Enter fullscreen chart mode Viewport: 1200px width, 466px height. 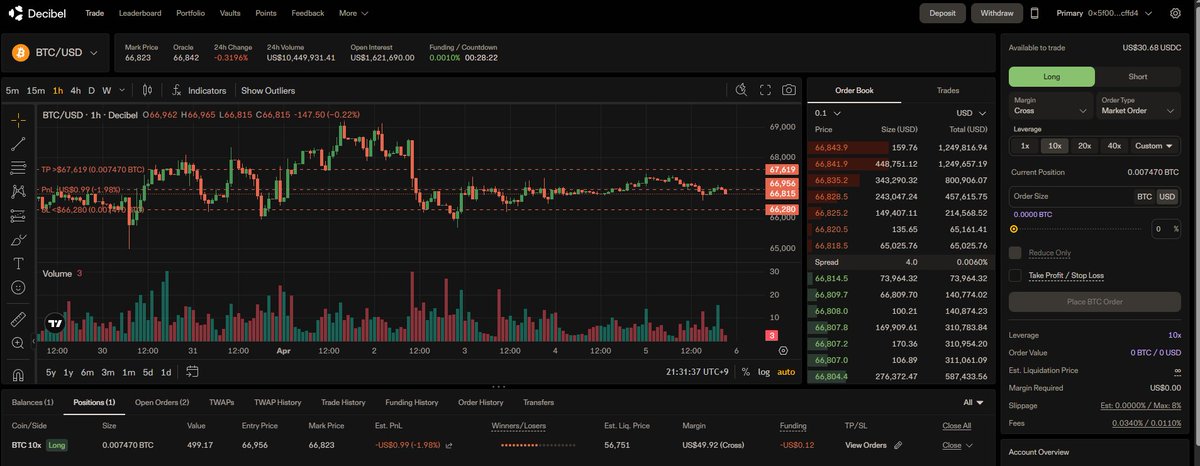coord(765,90)
